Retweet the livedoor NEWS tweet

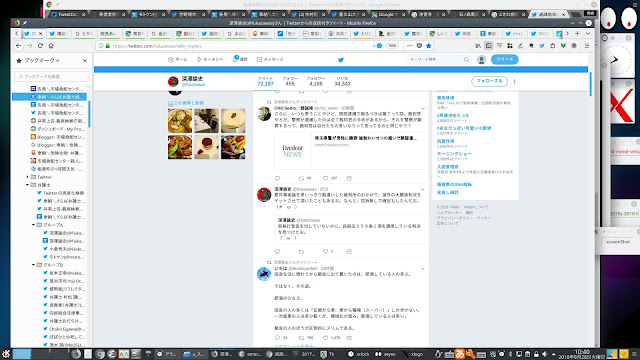coord(301,178)
